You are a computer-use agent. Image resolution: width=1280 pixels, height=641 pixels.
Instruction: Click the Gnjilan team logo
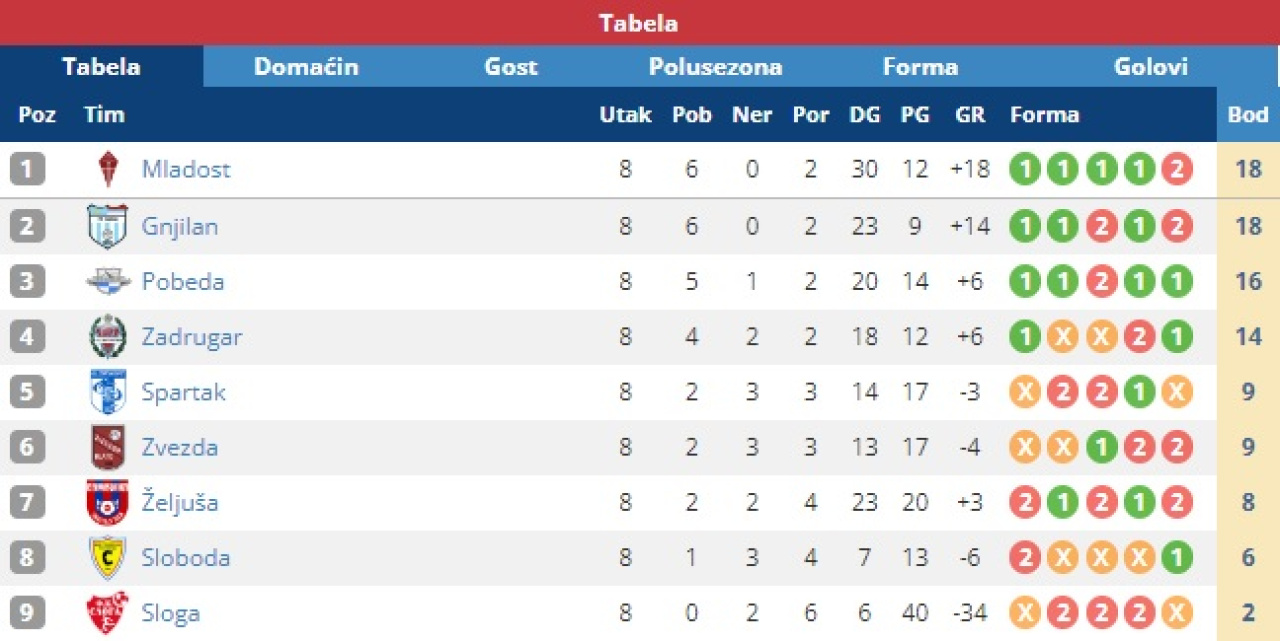(108, 226)
